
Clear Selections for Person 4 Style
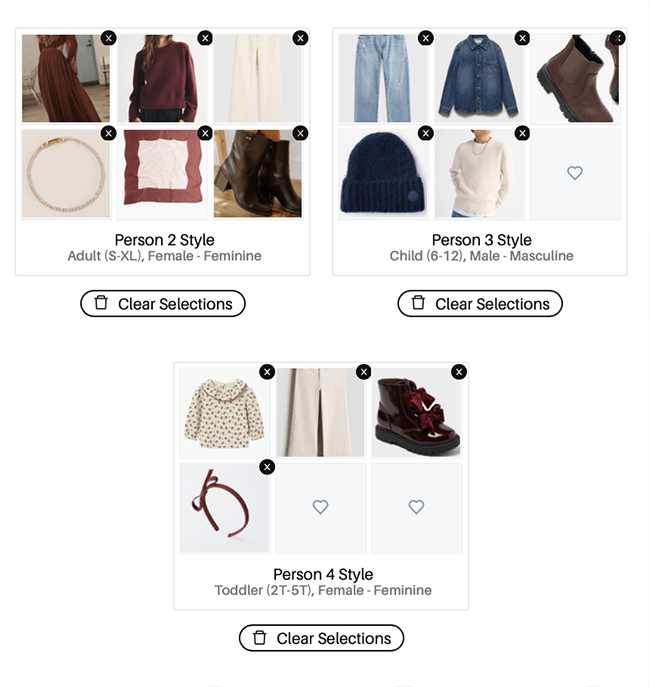pos(321,638)
